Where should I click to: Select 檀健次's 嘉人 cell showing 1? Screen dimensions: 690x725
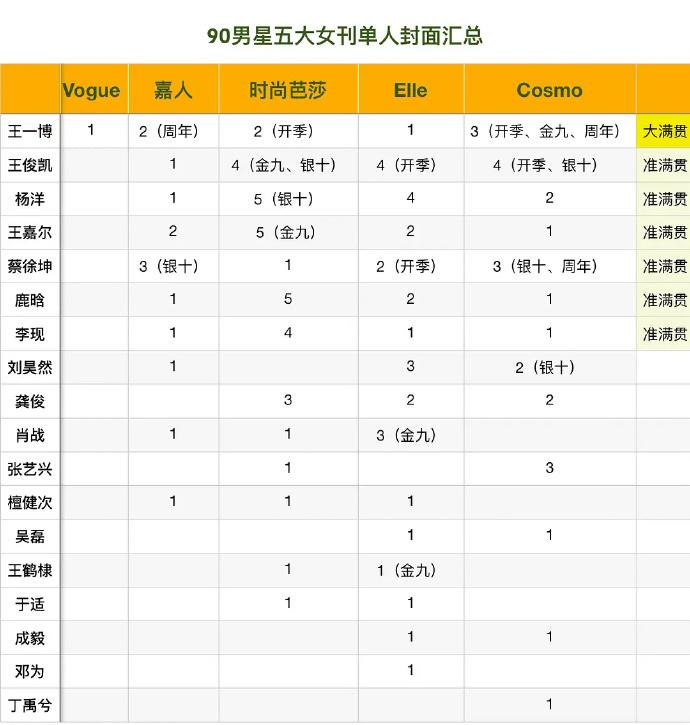[173, 502]
